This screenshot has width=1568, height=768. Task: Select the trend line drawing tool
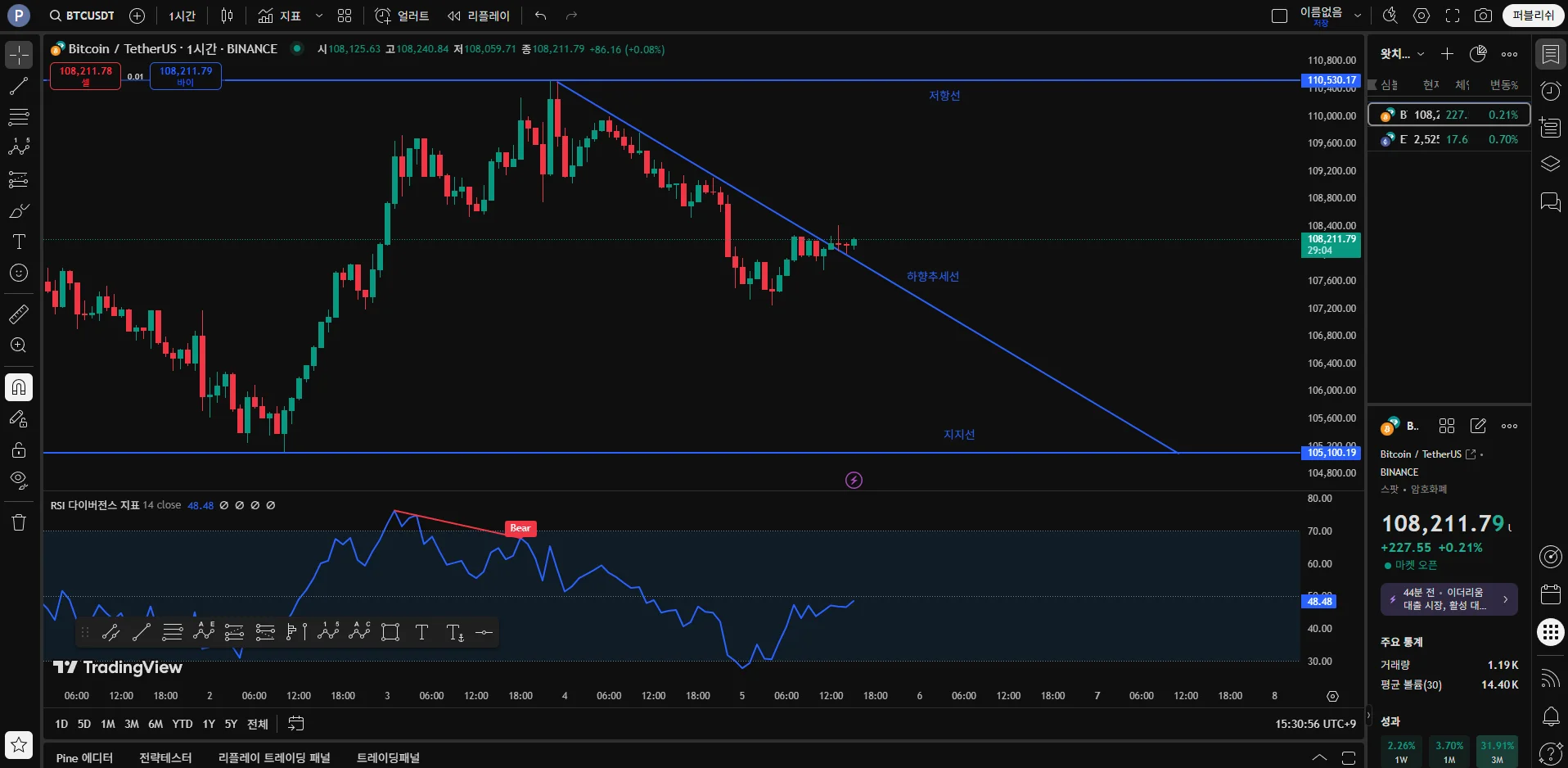pyautogui.click(x=18, y=86)
